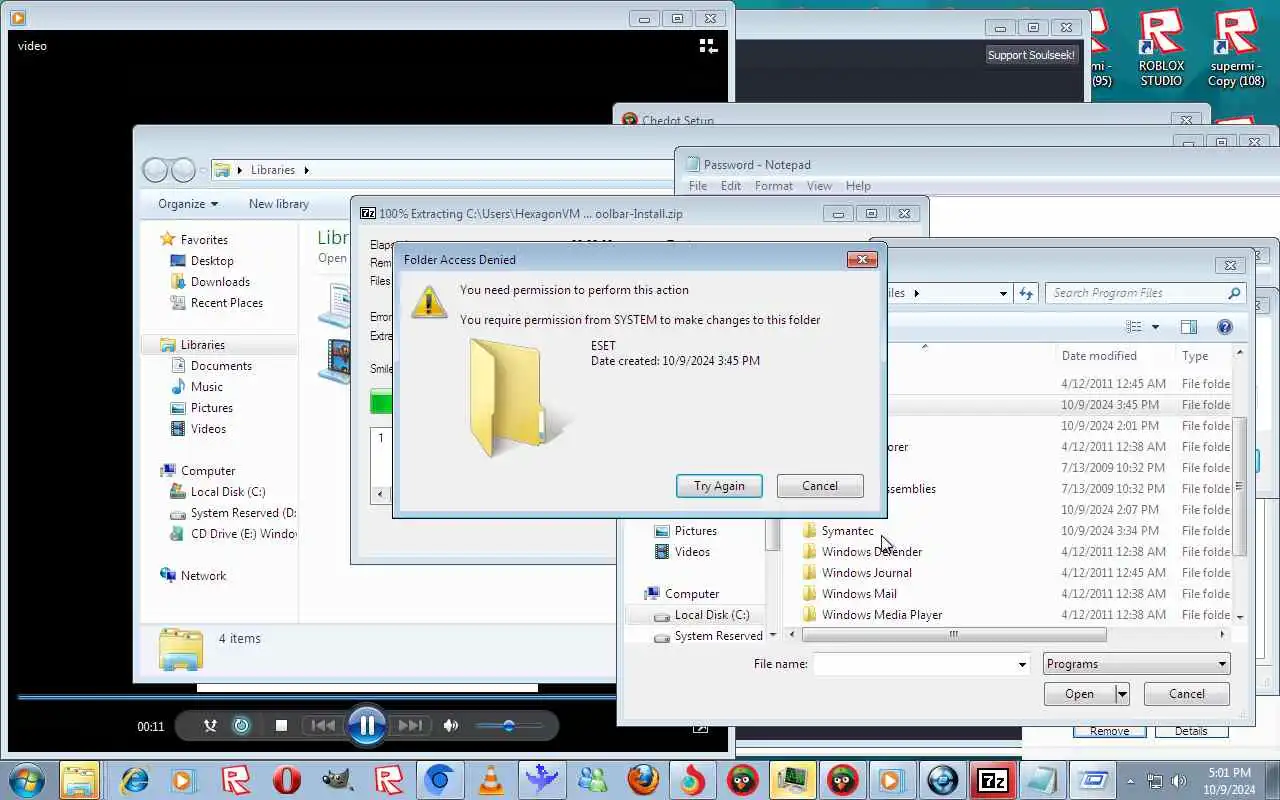Select Documents library in Libraries sidebar
Viewport: 1280px width, 800px height.
221,366
